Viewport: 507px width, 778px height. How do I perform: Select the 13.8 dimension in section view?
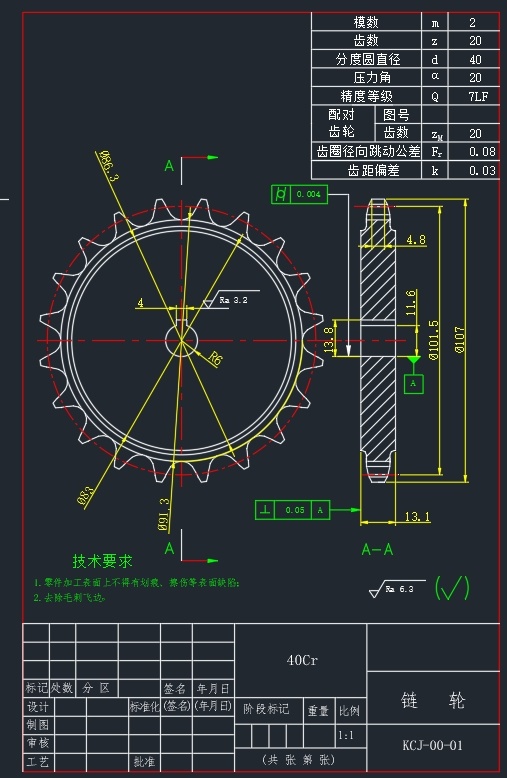(329, 340)
